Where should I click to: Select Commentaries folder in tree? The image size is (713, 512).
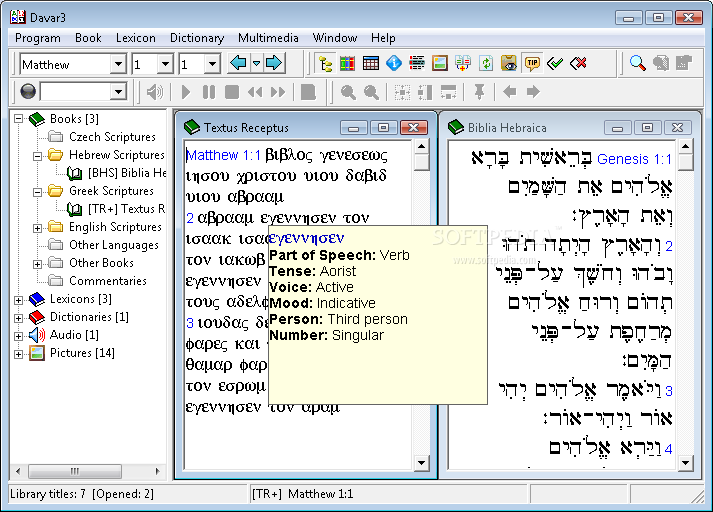[108, 281]
